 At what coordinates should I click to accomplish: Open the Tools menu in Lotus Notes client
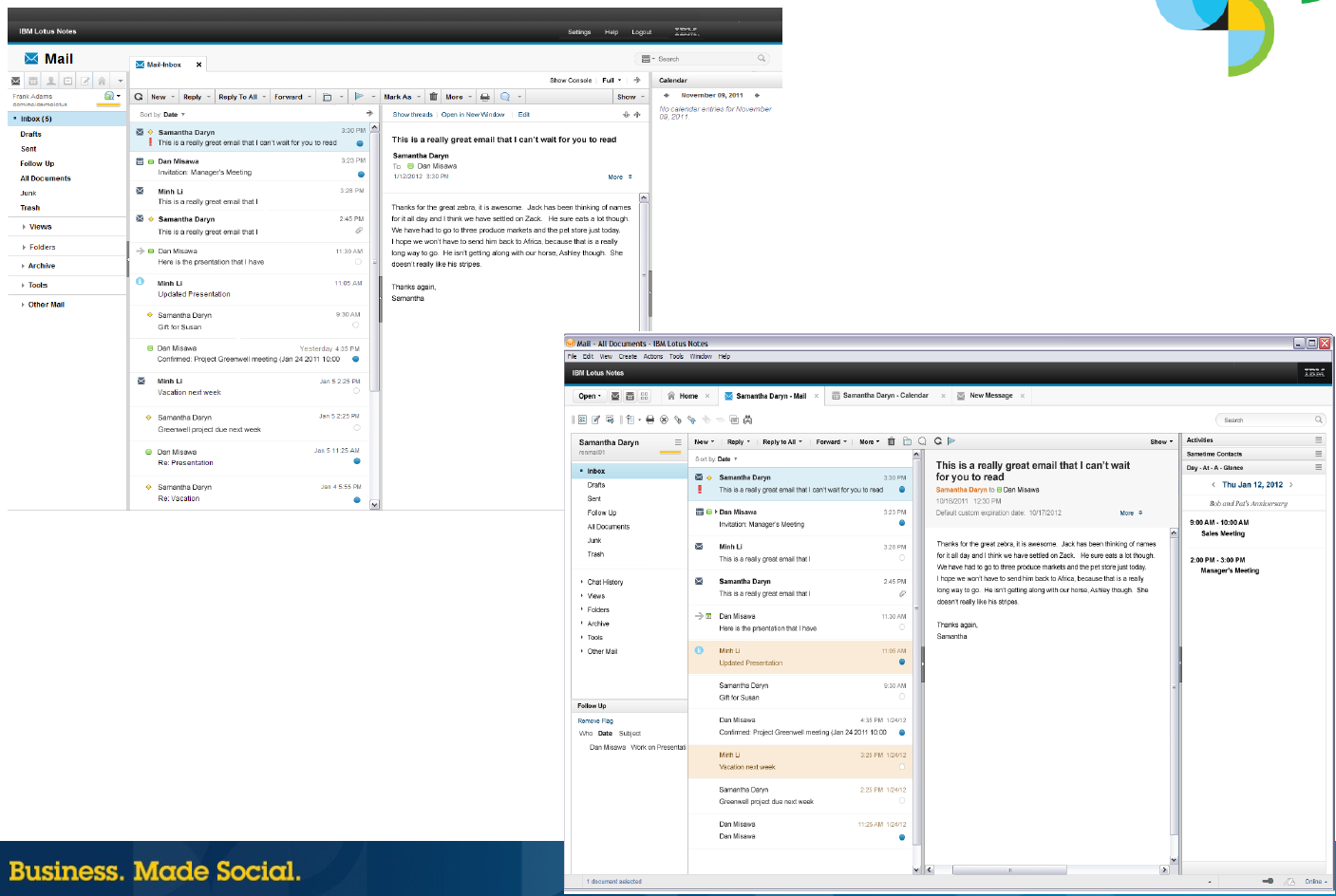point(676,357)
